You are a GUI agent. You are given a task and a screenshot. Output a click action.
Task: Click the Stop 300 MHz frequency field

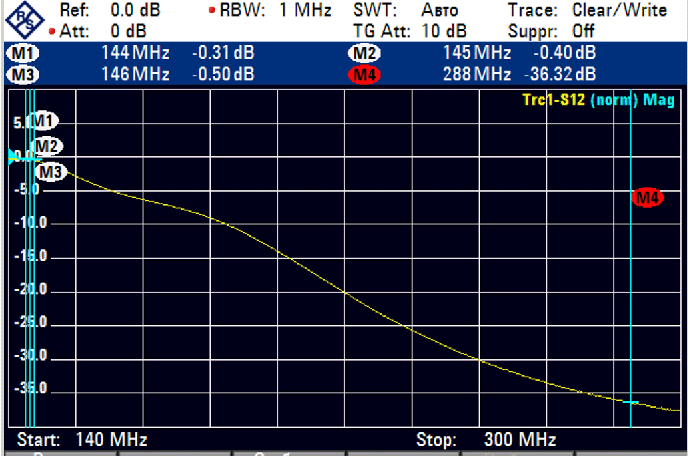tap(486, 440)
